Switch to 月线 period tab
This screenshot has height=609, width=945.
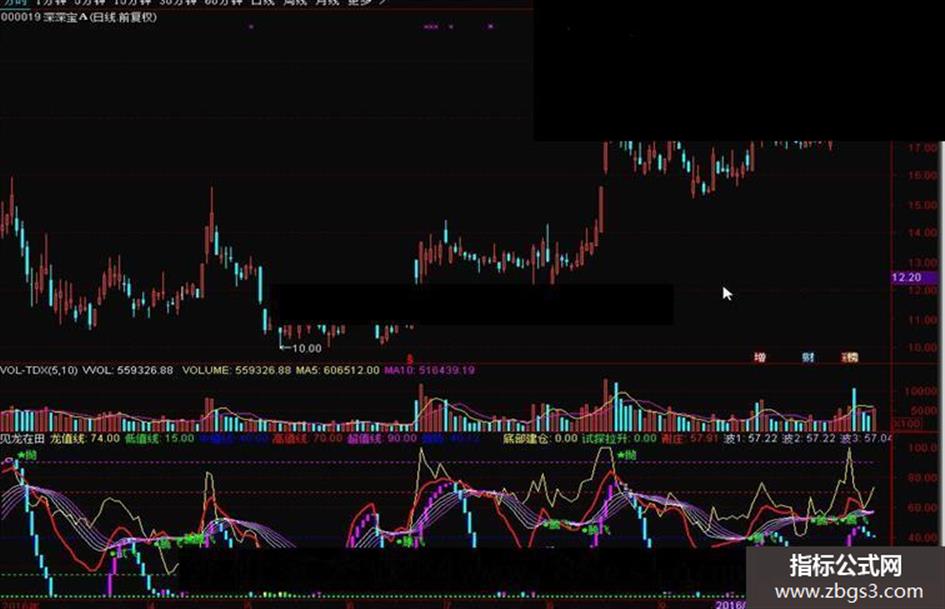click(x=327, y=2)
